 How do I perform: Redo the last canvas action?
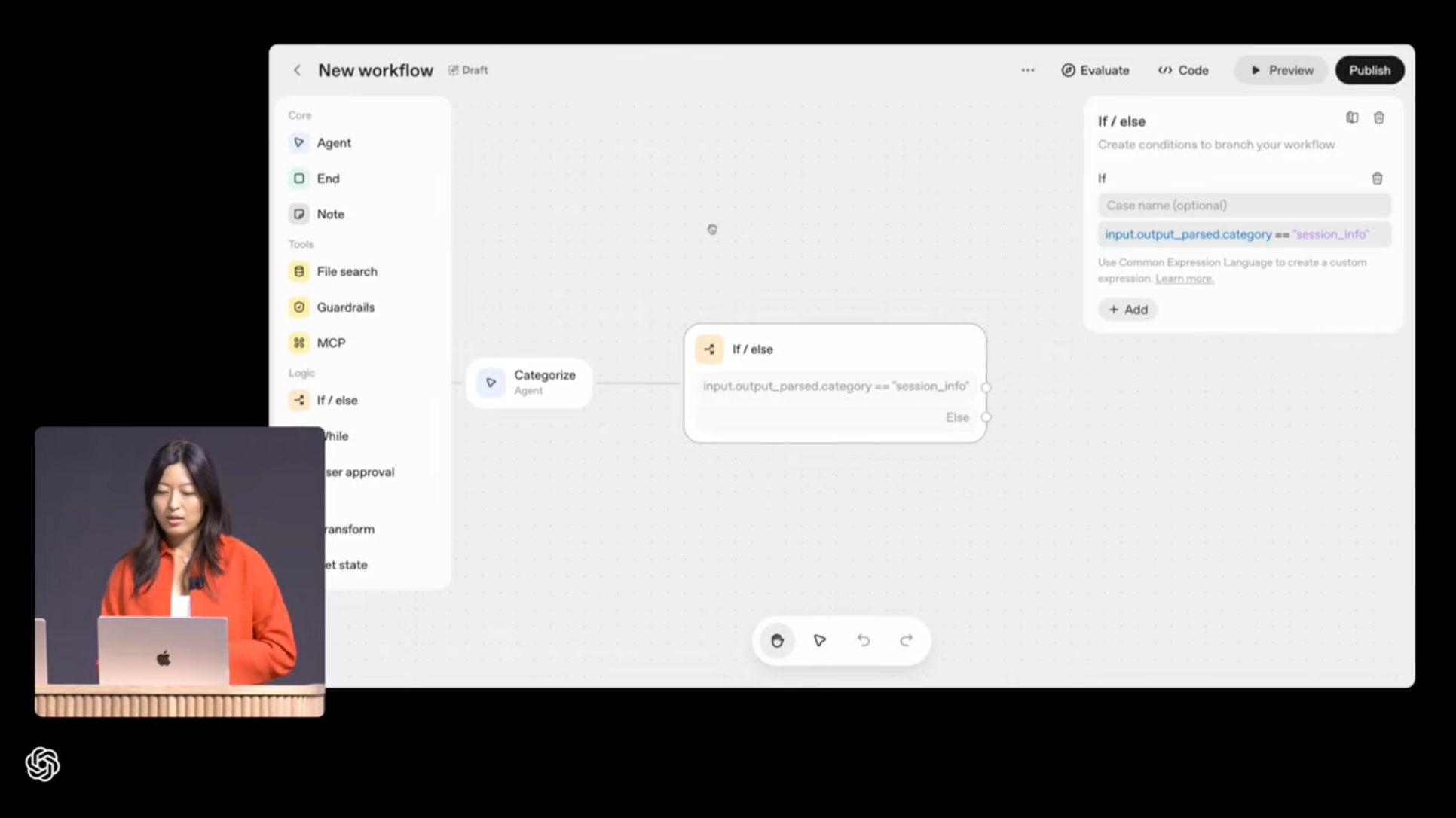(x=907, y=640)
